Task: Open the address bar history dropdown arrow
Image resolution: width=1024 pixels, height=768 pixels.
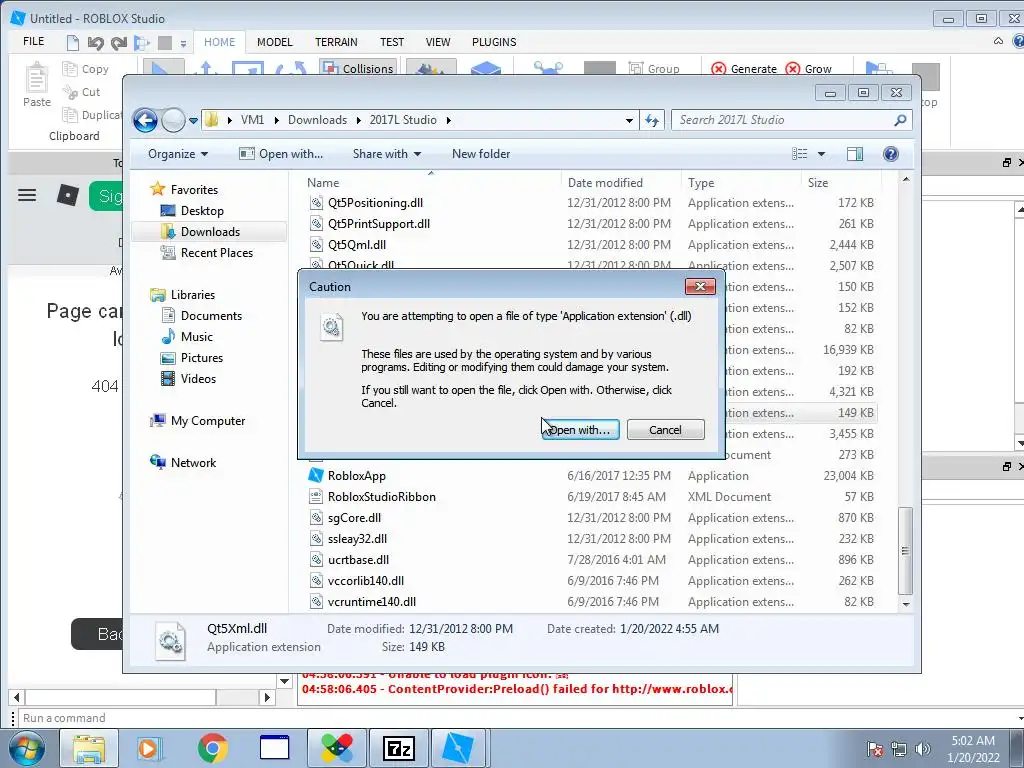Action: [629, 120]
